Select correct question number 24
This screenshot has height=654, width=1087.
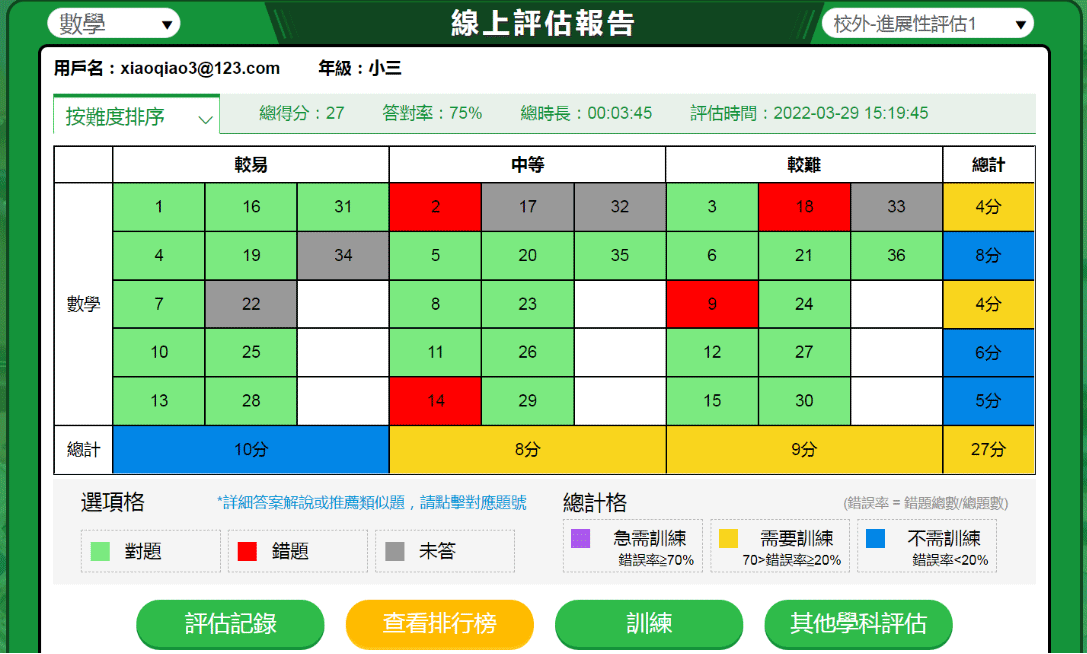coord(804,304)
